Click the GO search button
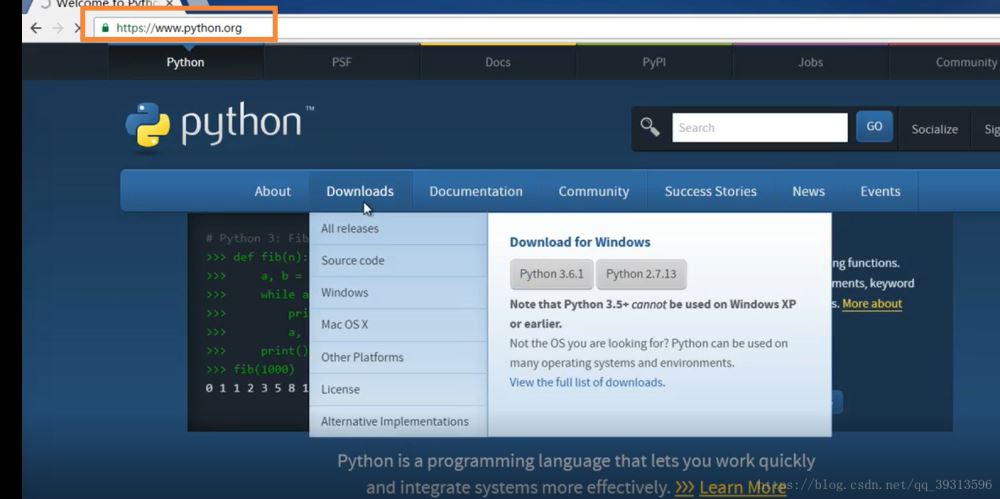1000x499 pixels. point(874,126)
